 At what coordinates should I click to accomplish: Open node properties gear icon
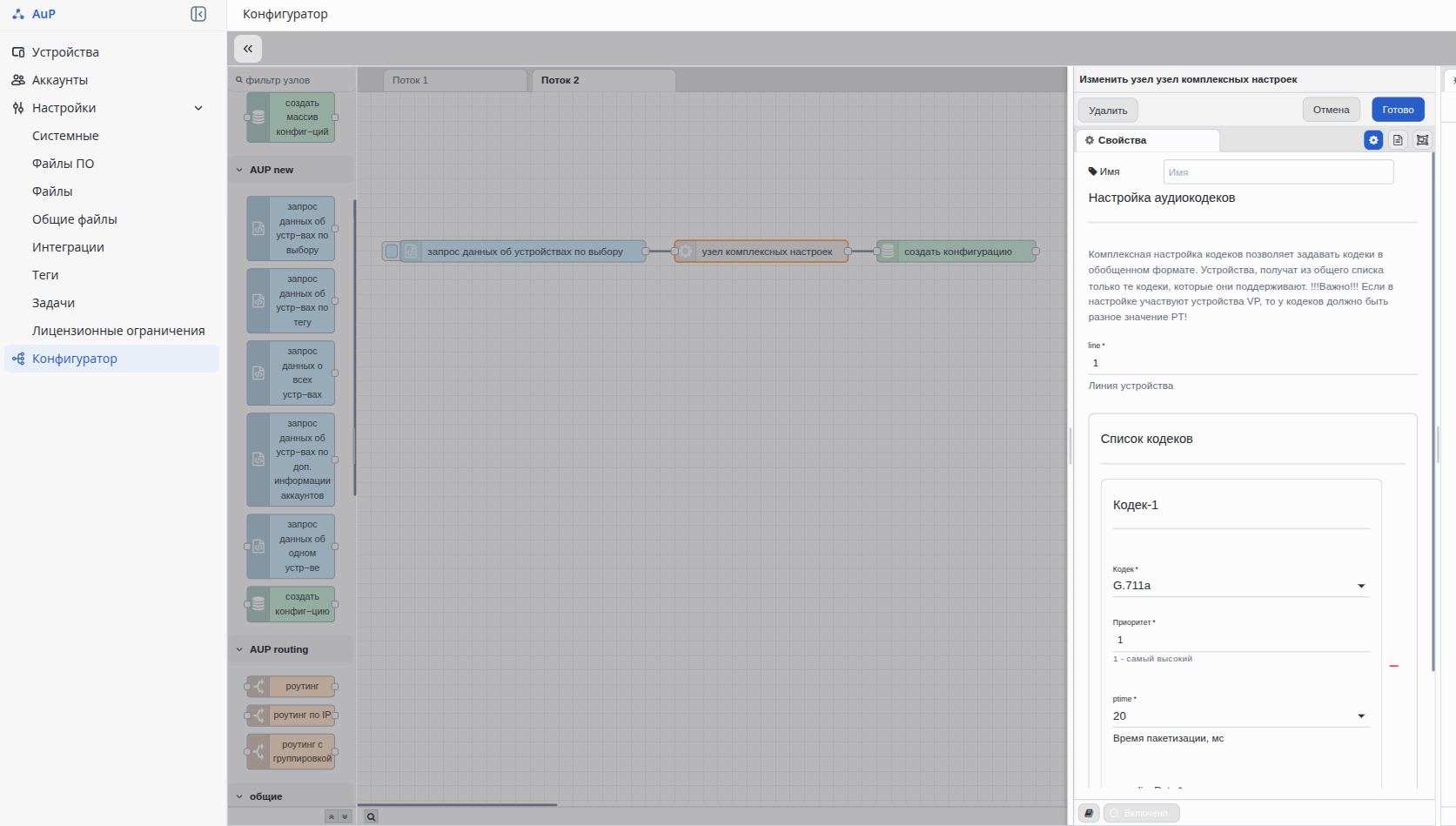point(1373,140)
